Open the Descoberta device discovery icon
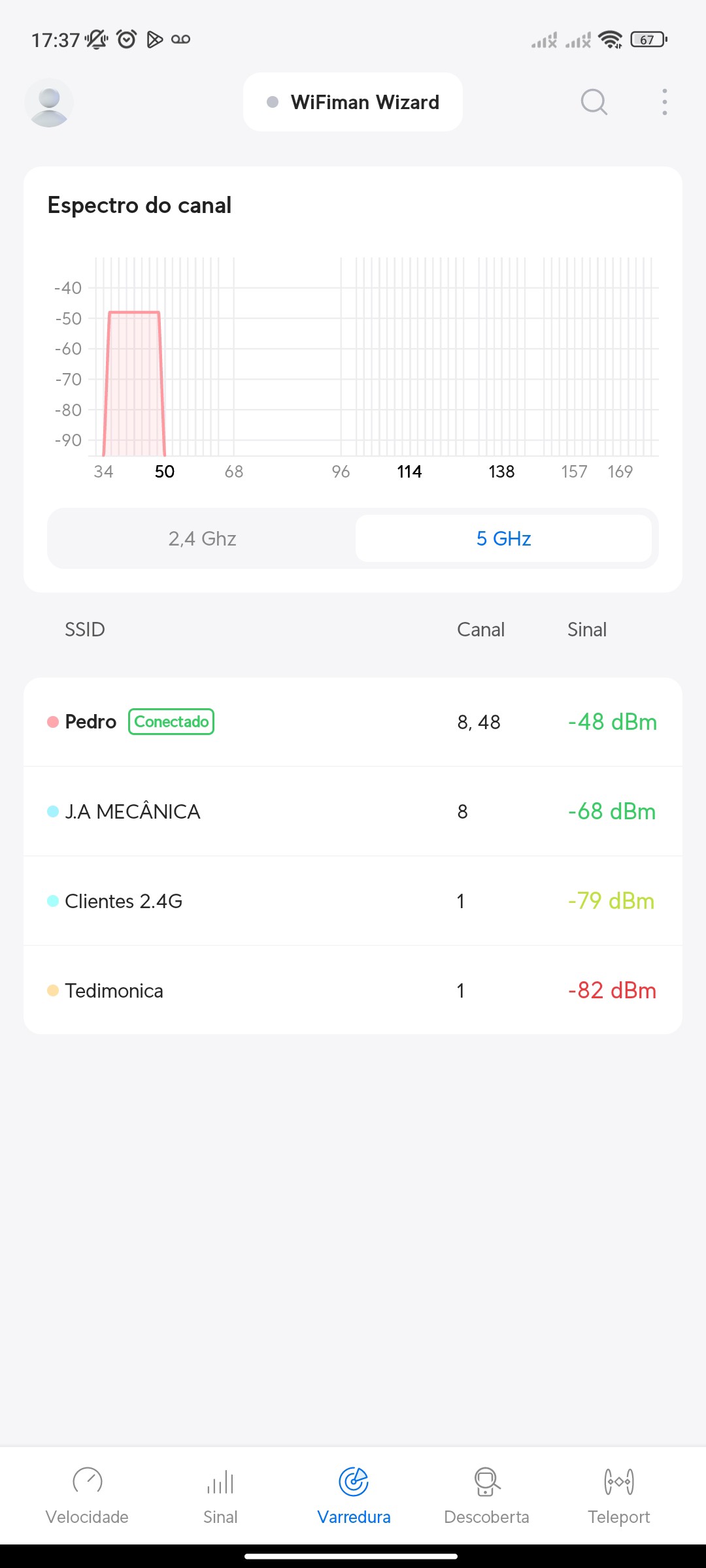 pyautogui.click(x=486, y=1481)
